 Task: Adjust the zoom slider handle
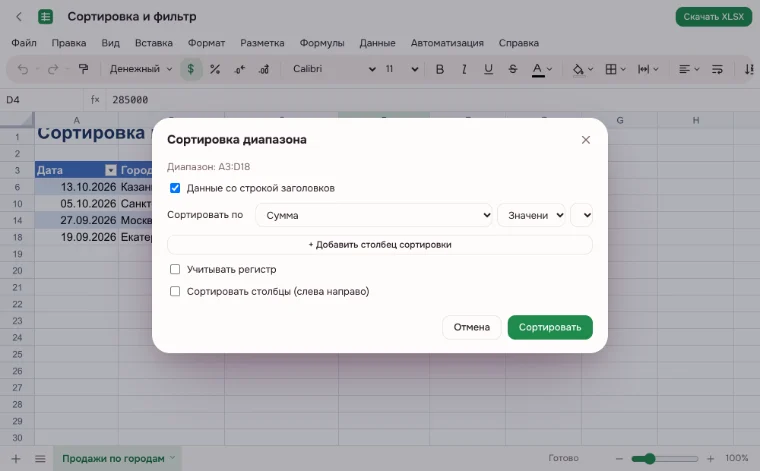click(649, 458)
